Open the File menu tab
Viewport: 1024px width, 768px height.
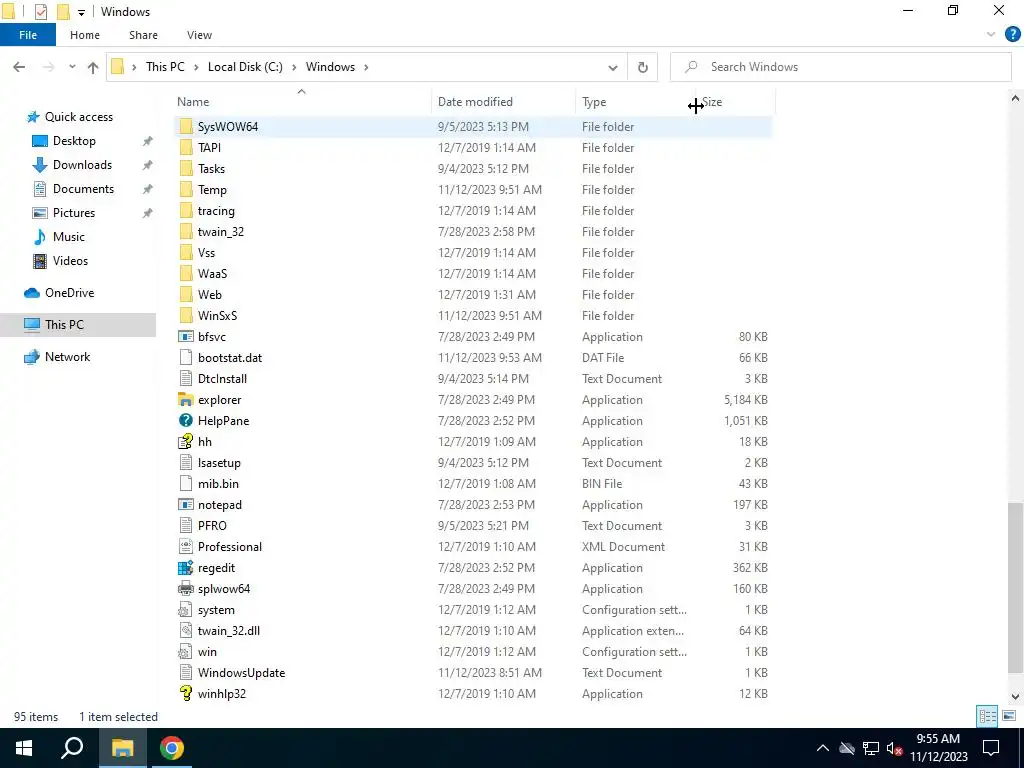click(x=28, y=35)
